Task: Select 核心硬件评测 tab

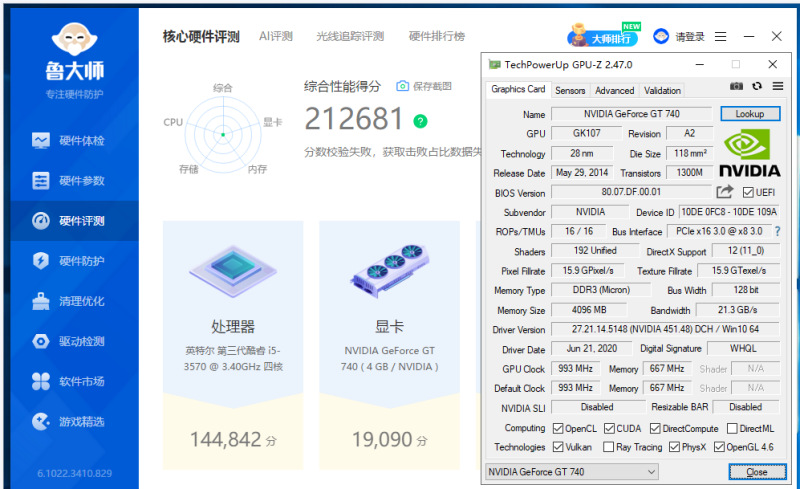Action: pos(201,36)
